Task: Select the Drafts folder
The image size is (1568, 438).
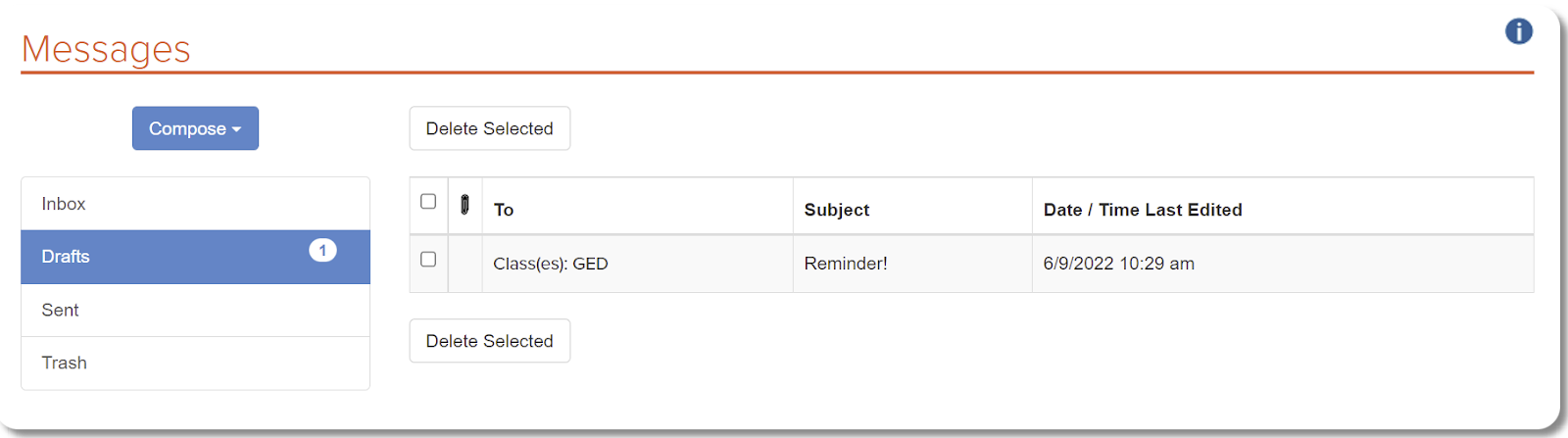Action: coord(195,257)
